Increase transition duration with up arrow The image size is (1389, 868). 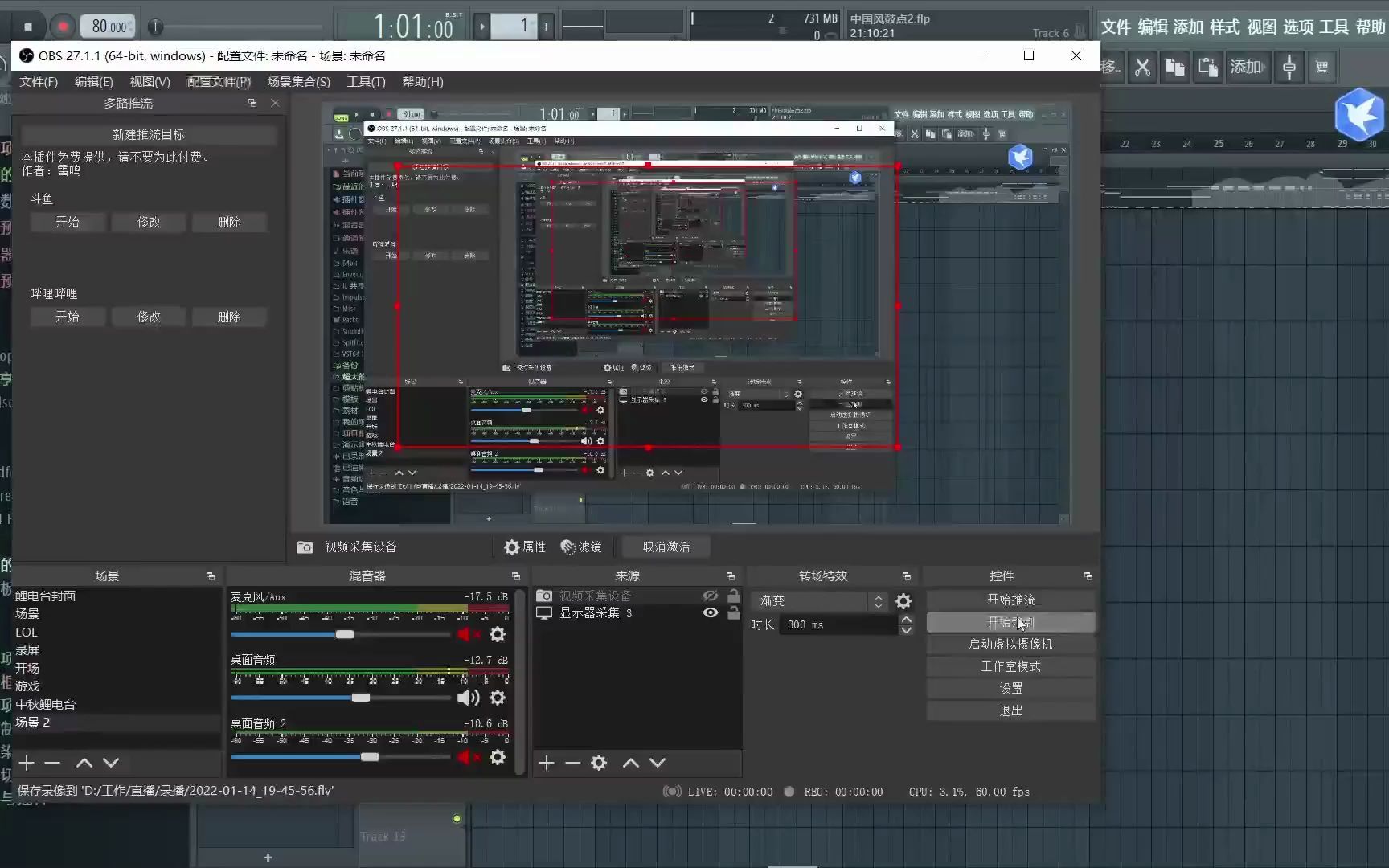coord(907,620)
